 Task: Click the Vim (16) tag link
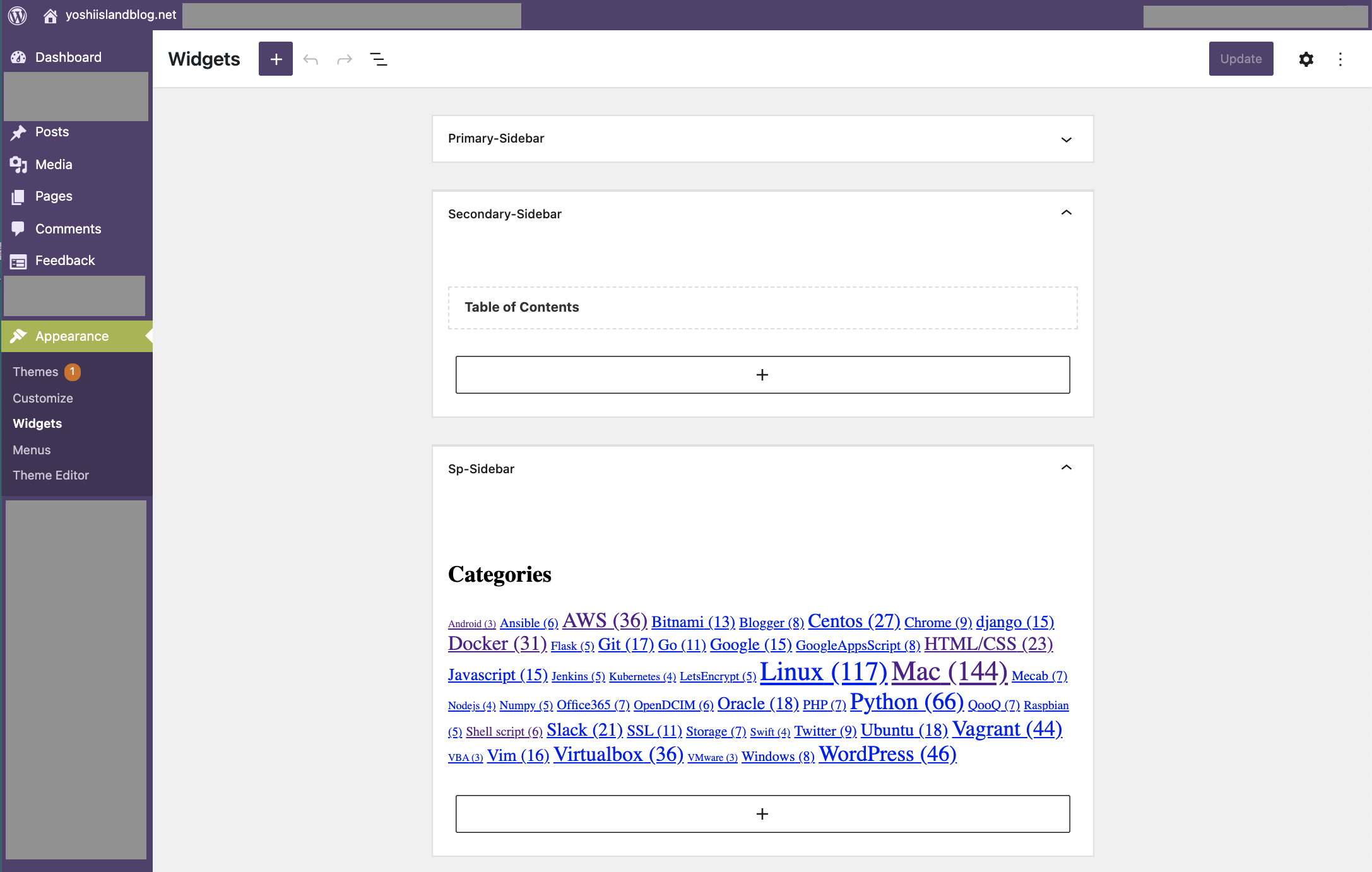518,755
